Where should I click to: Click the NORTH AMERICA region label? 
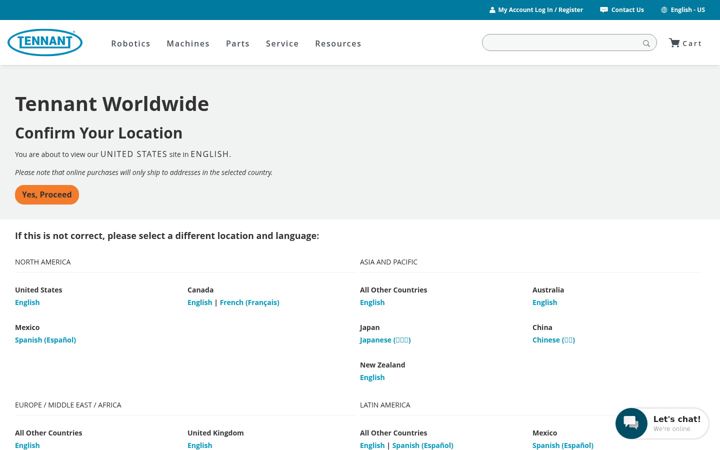point(43,262)
